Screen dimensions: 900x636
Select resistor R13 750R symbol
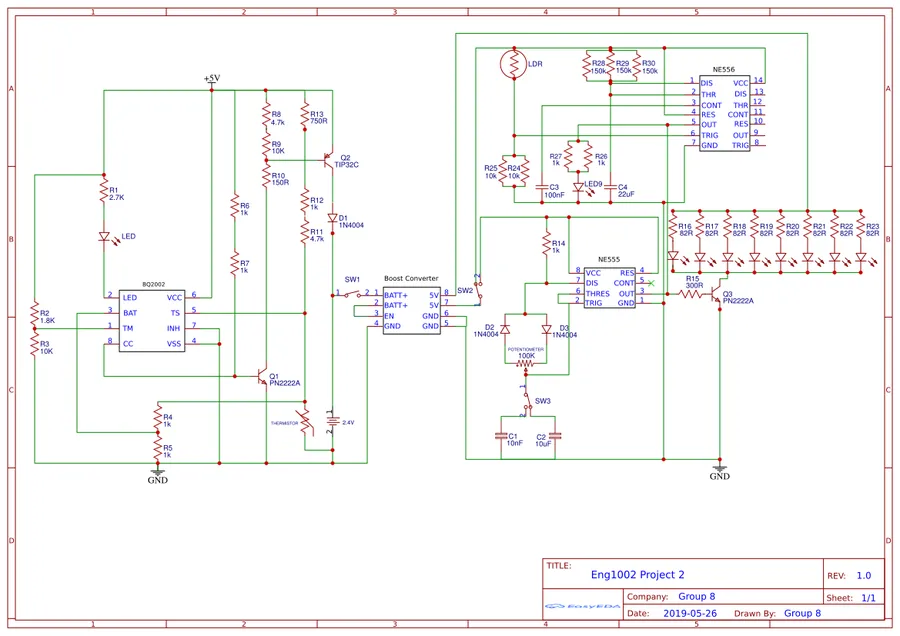click(305, 115)
